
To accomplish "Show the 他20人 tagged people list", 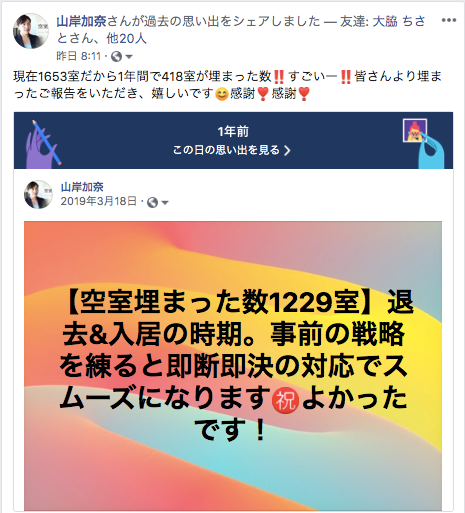I will (x=126, y=38).
